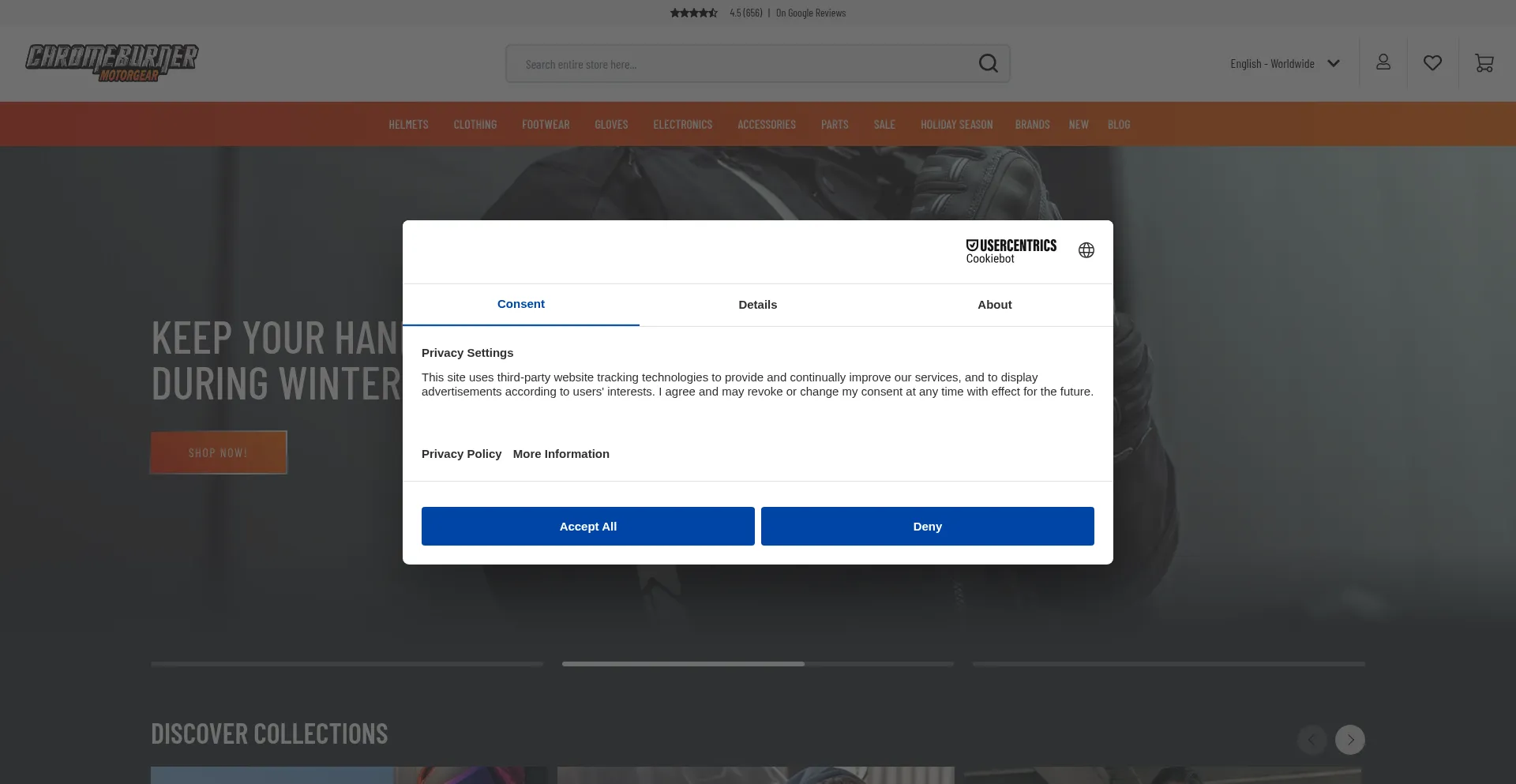Open the HELMETS menu in the navigation
The height and width of the screenshot is (784, 1516).
pyautogui.click(x=408, y=124)
